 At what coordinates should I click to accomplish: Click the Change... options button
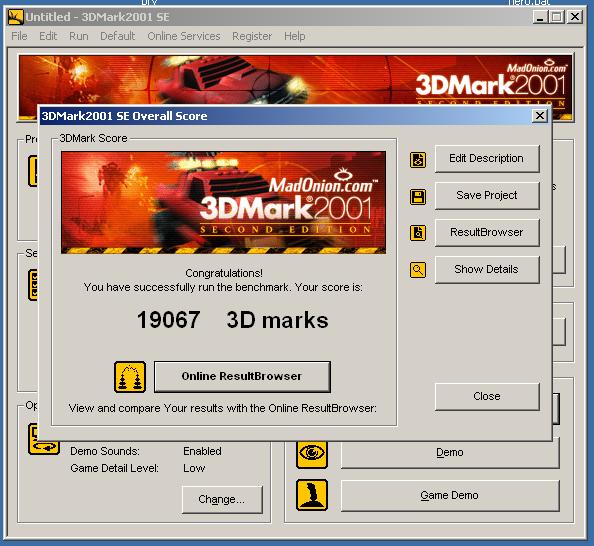pos(222,499)
